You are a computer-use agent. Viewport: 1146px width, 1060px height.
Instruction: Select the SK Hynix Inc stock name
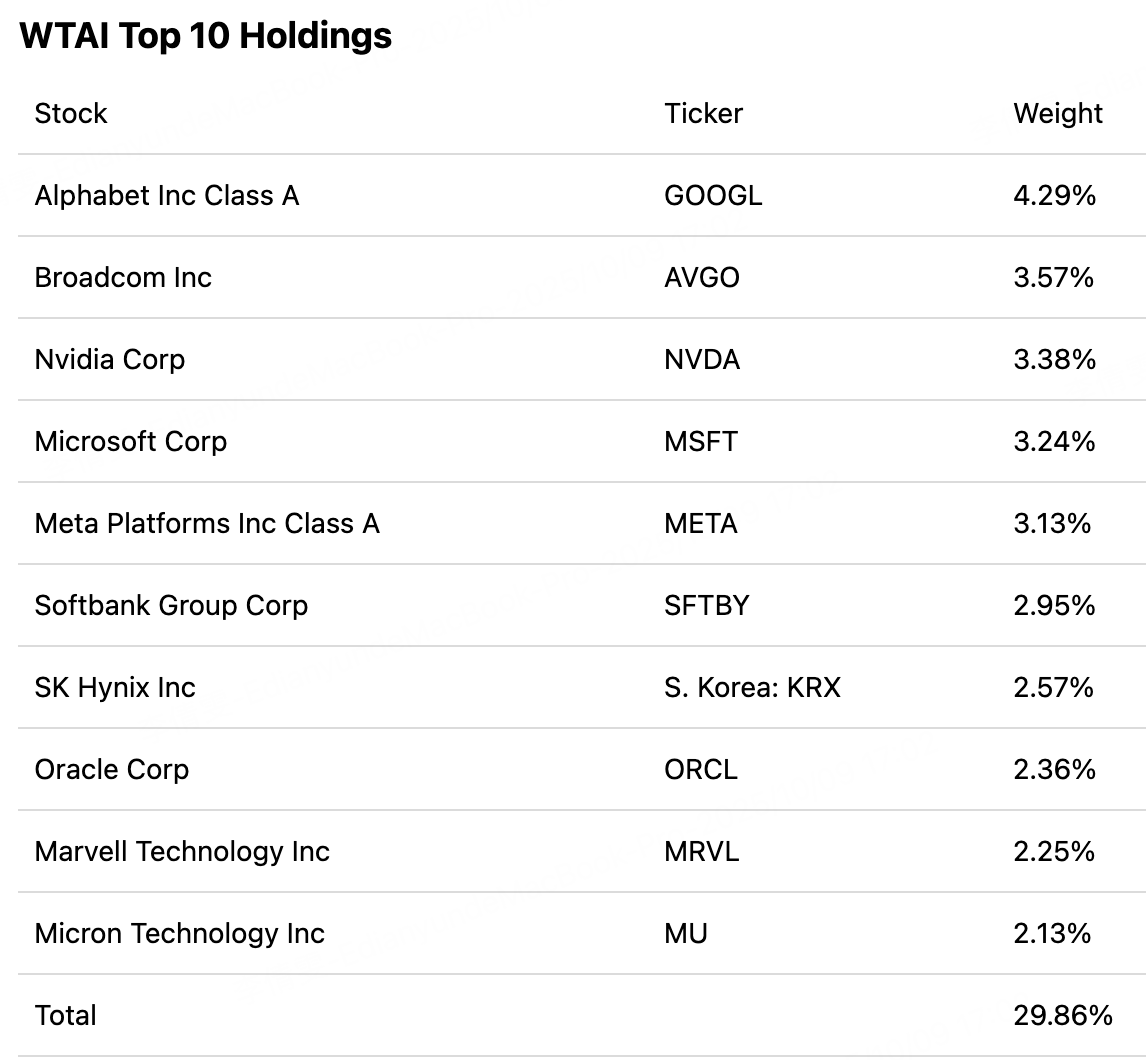coord(115,687)
